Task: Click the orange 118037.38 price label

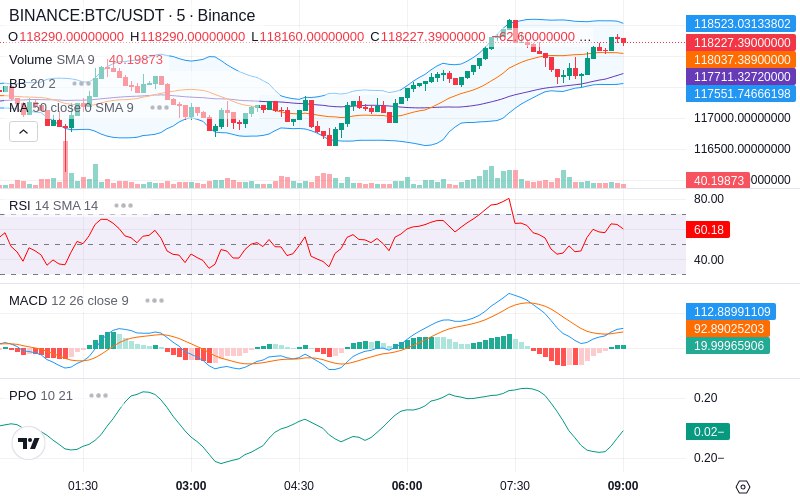Action: (x=741, y=60)
